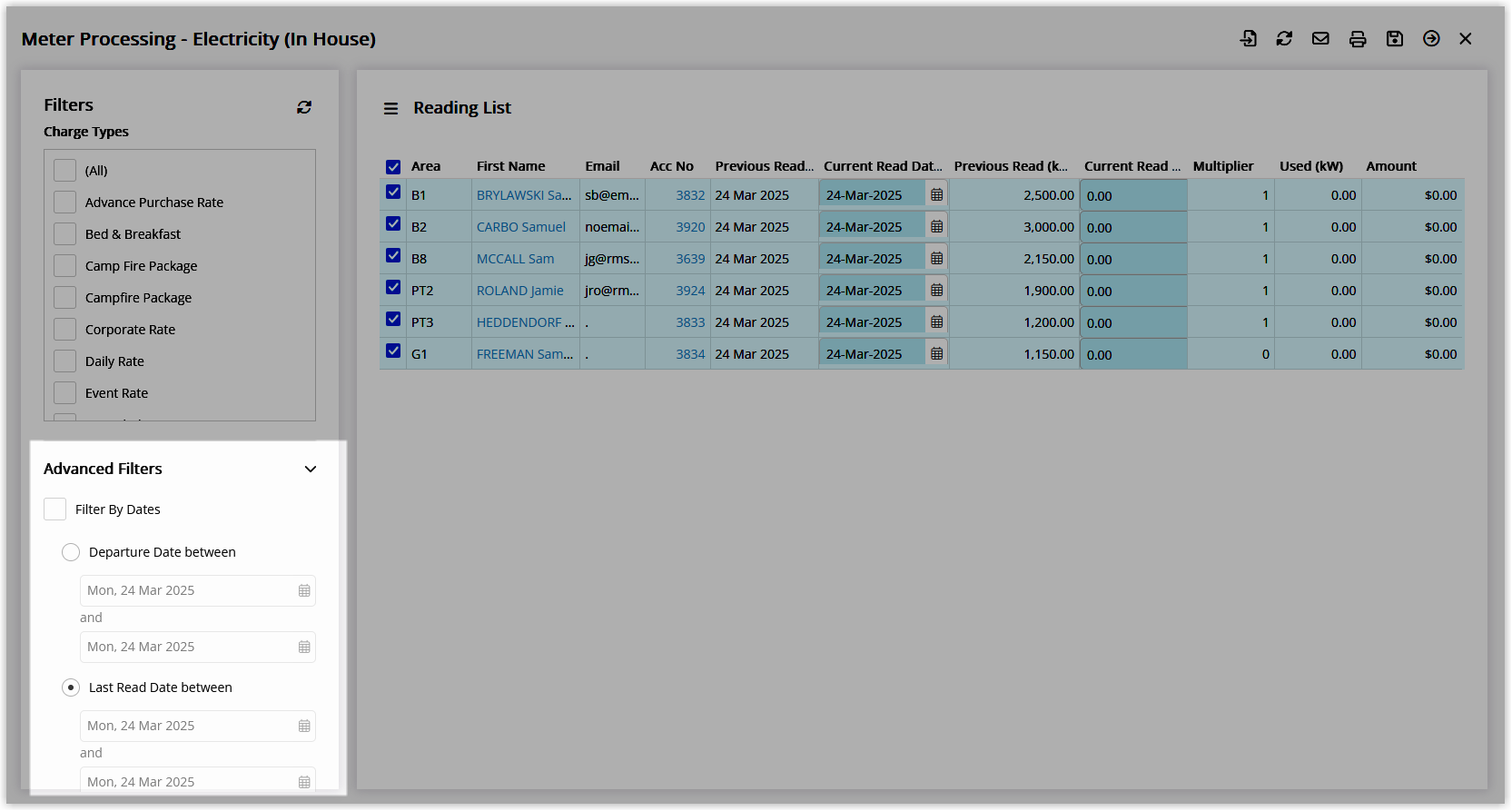1512x811 pixels.
Task: Check the Advance Purchase Rate checkbox
Action: click(x=64, y=202)
